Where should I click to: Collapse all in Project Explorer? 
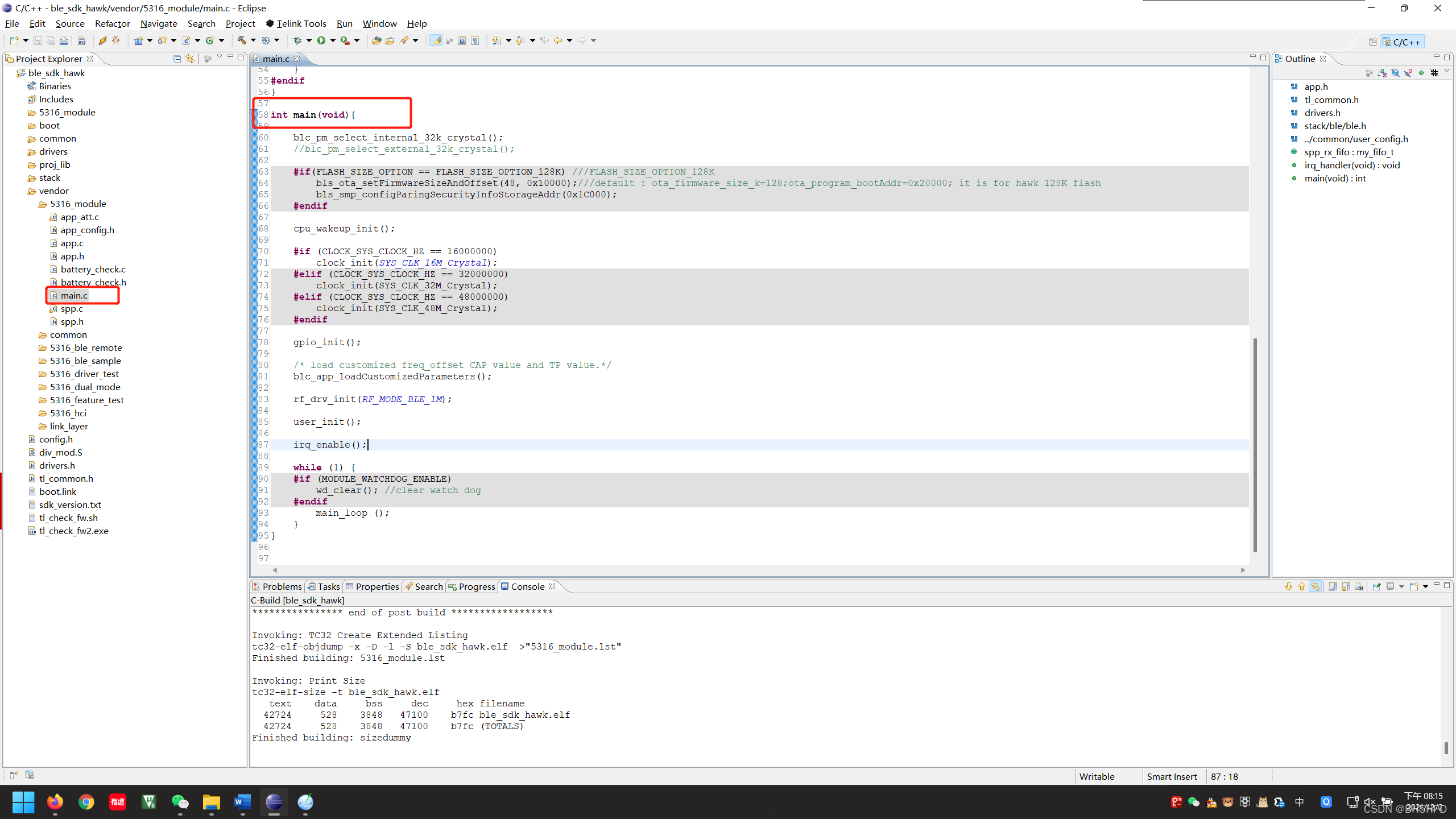pos(177,59)
